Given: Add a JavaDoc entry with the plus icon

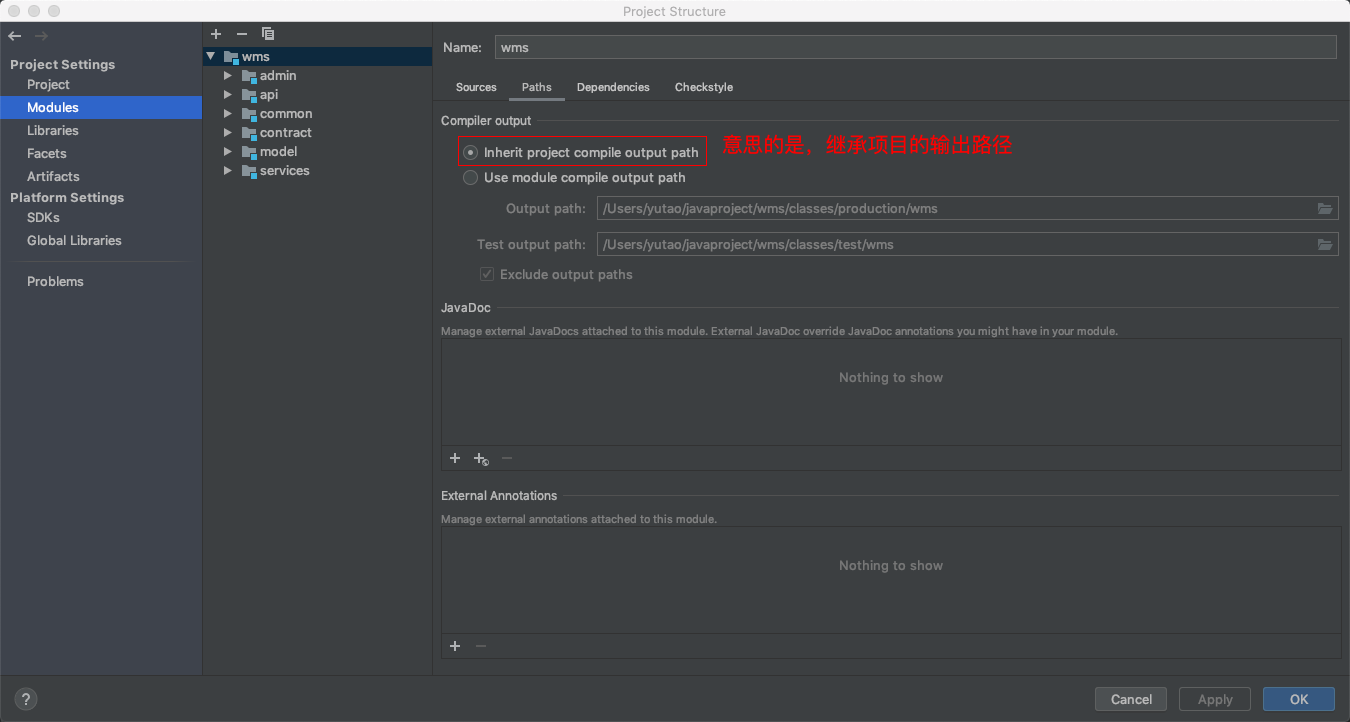Looking at the screenshot, I should coord(455,458).
